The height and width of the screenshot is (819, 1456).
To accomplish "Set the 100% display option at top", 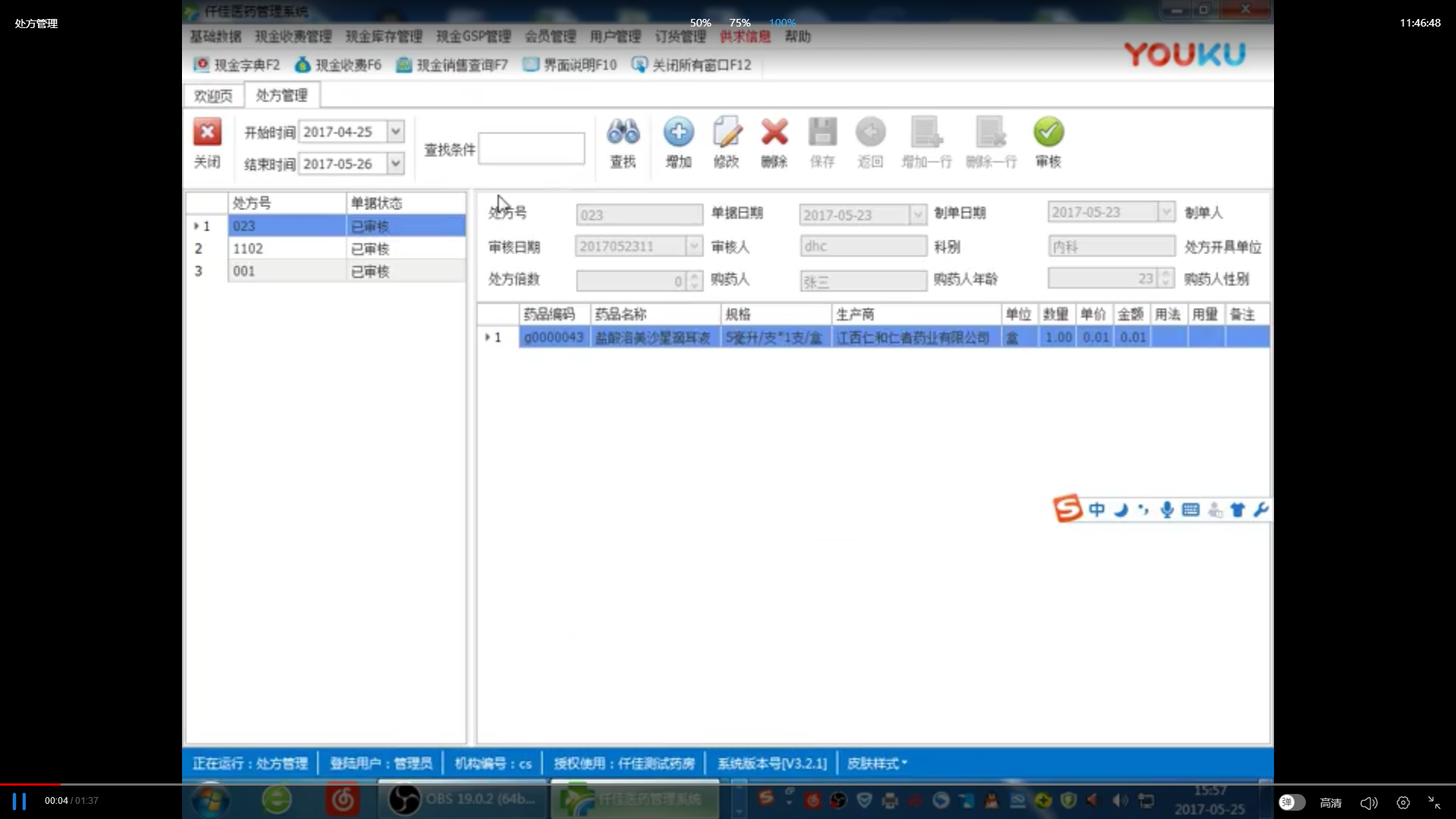I will tap(782, 23).
